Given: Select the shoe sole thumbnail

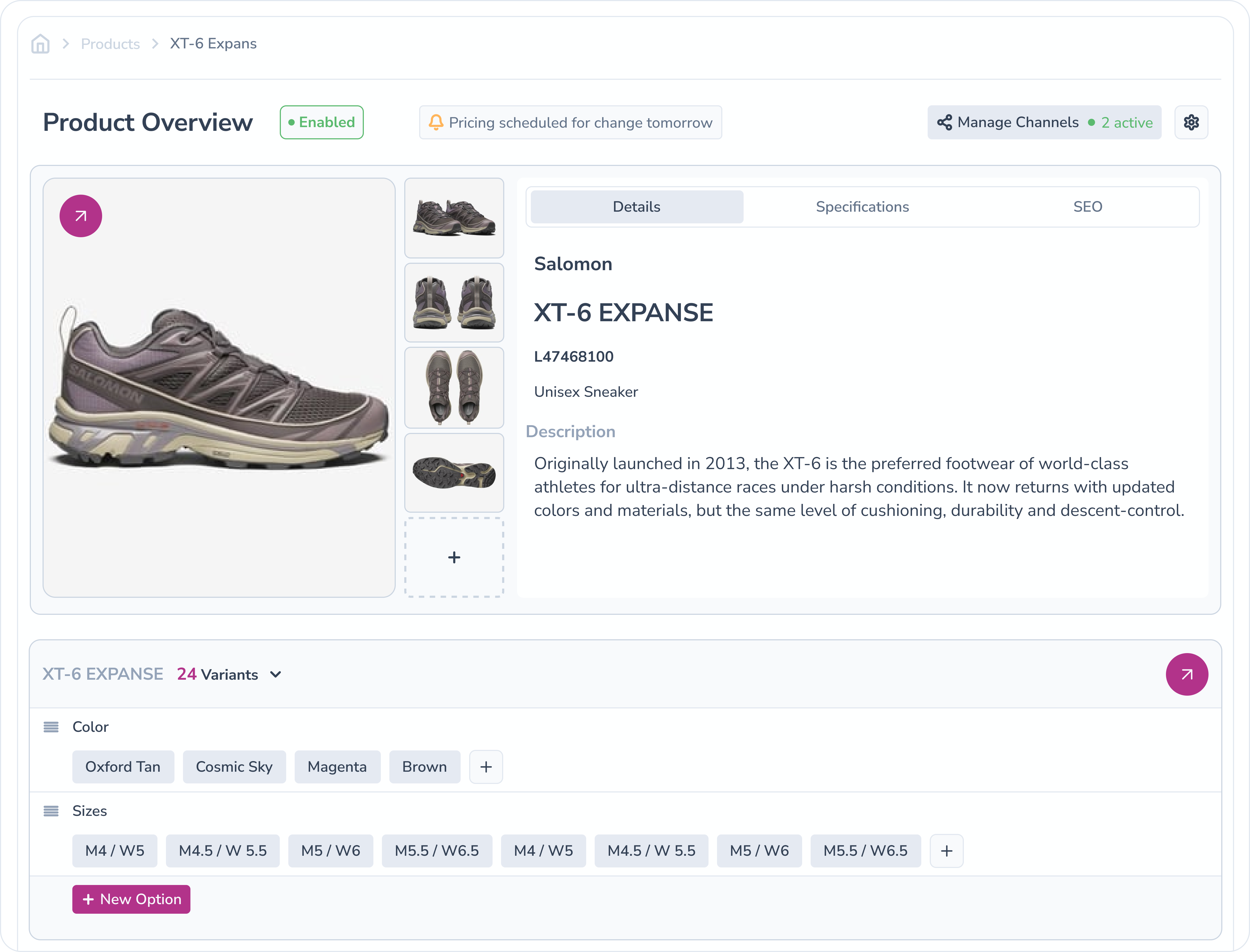Looking at the screenshot, I should pyautogui.click(x=454, y=473).
